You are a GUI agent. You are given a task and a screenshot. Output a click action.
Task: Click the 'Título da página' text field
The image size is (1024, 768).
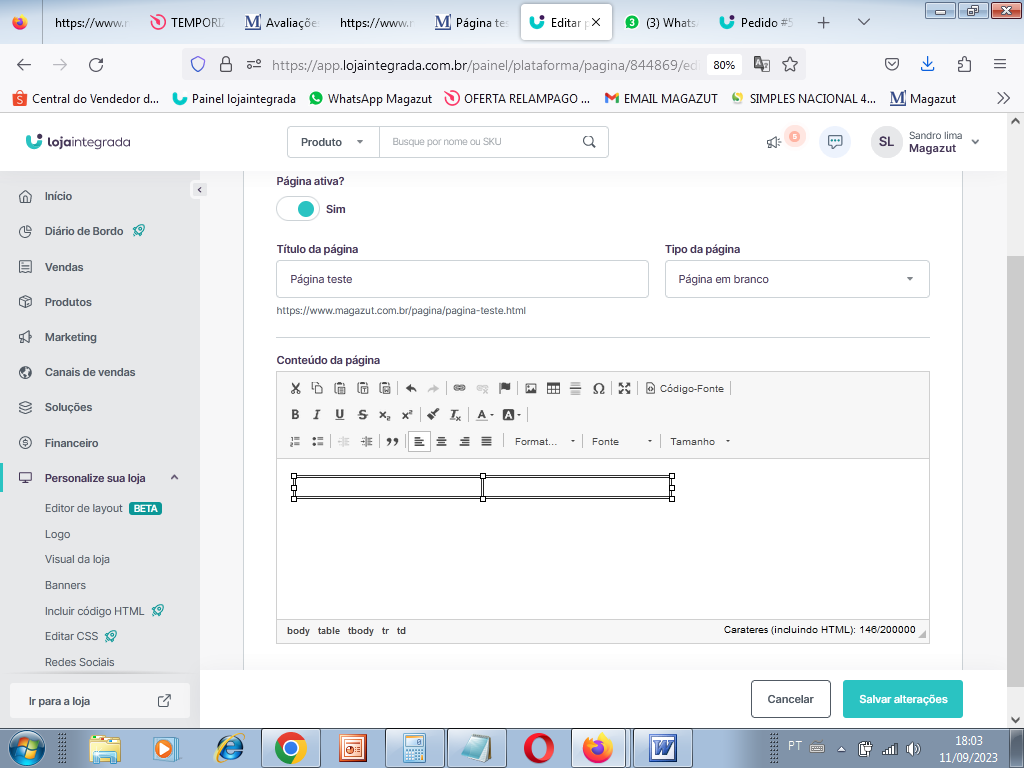[x=462, y=279]
